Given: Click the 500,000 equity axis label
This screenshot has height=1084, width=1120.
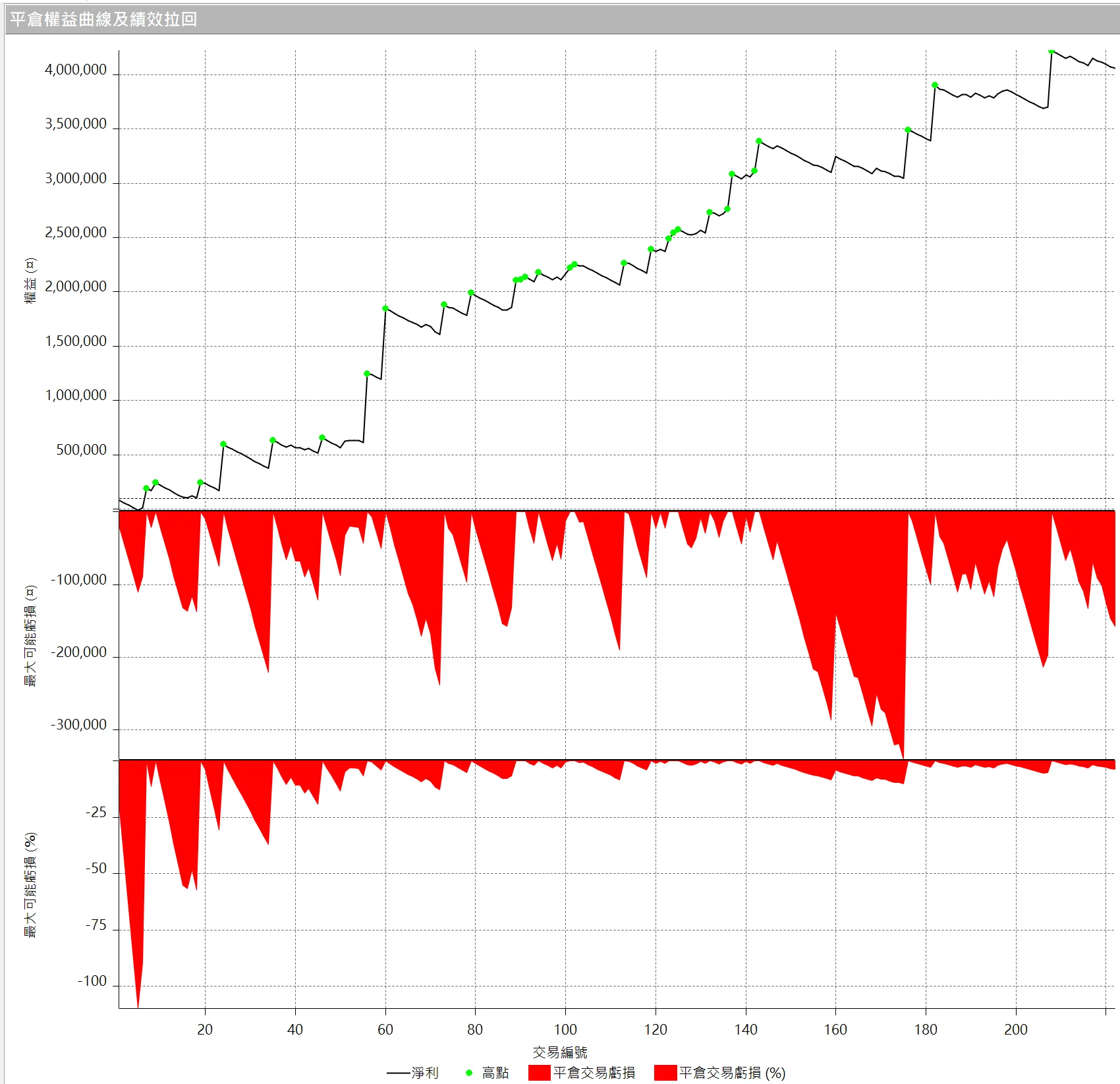Looking at the screenshot, I should [x=81, y=450].
